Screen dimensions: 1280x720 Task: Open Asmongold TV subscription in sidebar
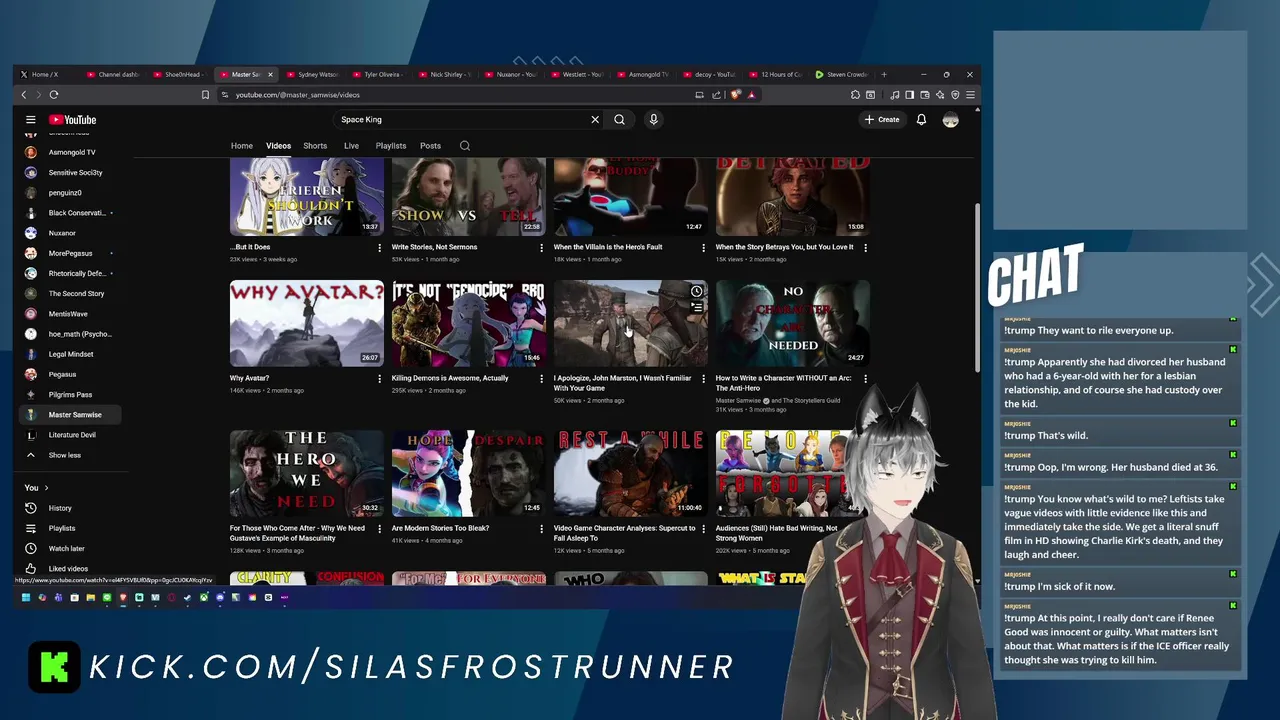[70, 152]
